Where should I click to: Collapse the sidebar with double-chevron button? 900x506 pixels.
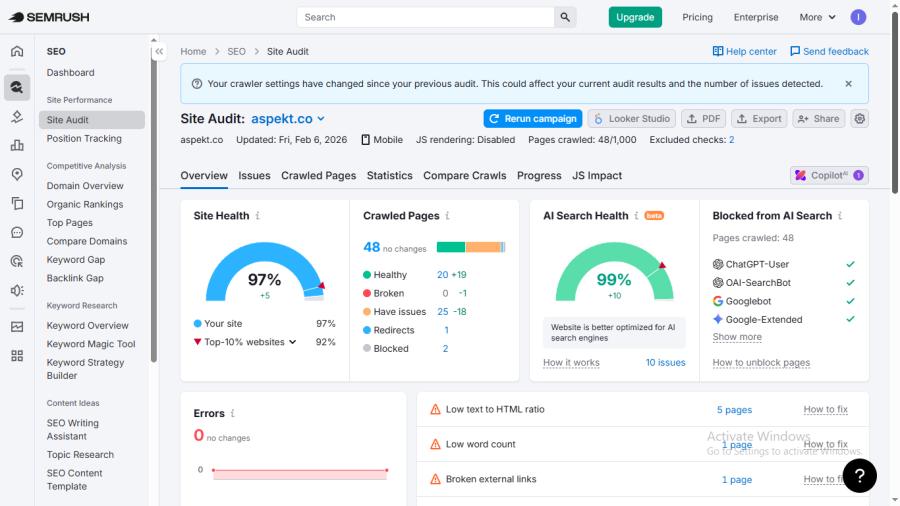(159, 52)
